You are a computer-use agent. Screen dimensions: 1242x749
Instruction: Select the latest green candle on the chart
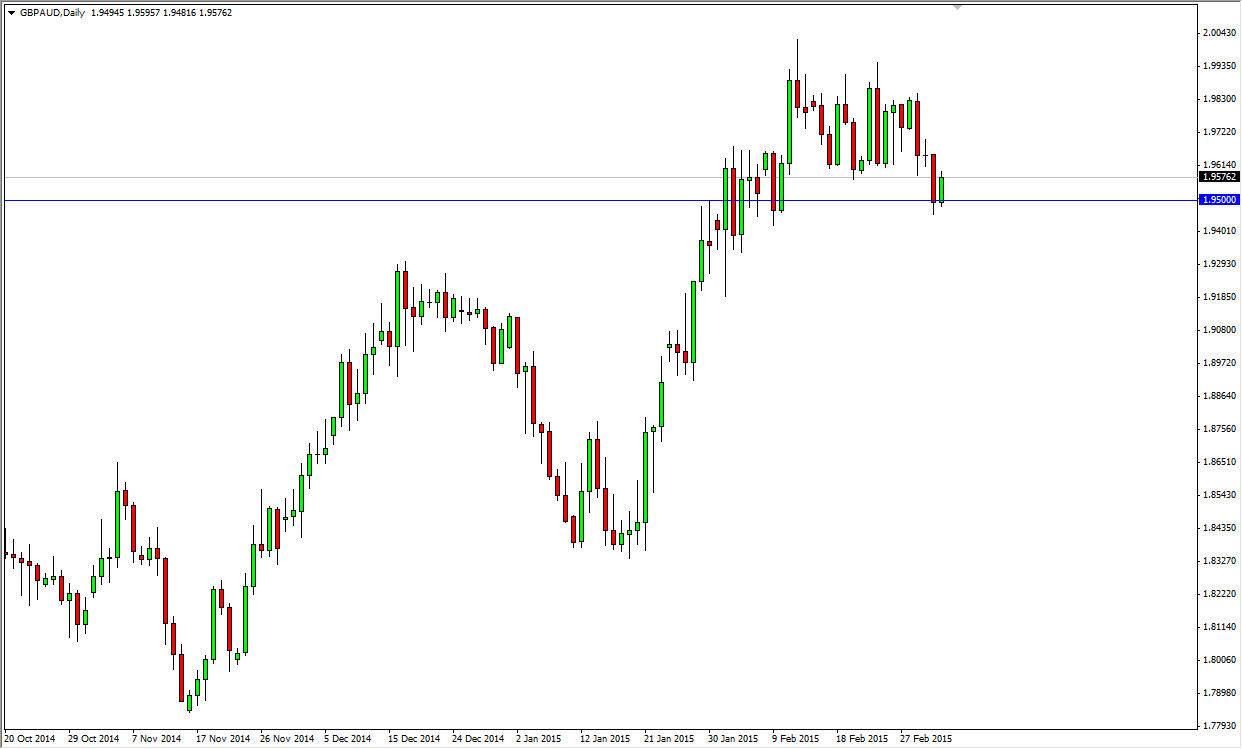(x=941, y=190)
